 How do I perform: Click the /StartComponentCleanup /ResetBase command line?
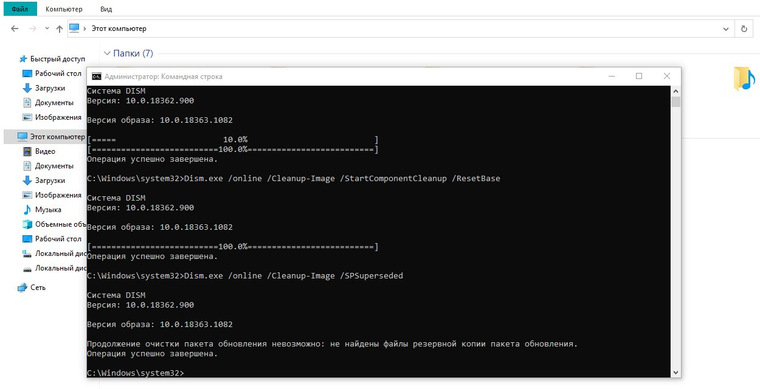[294, 179]
